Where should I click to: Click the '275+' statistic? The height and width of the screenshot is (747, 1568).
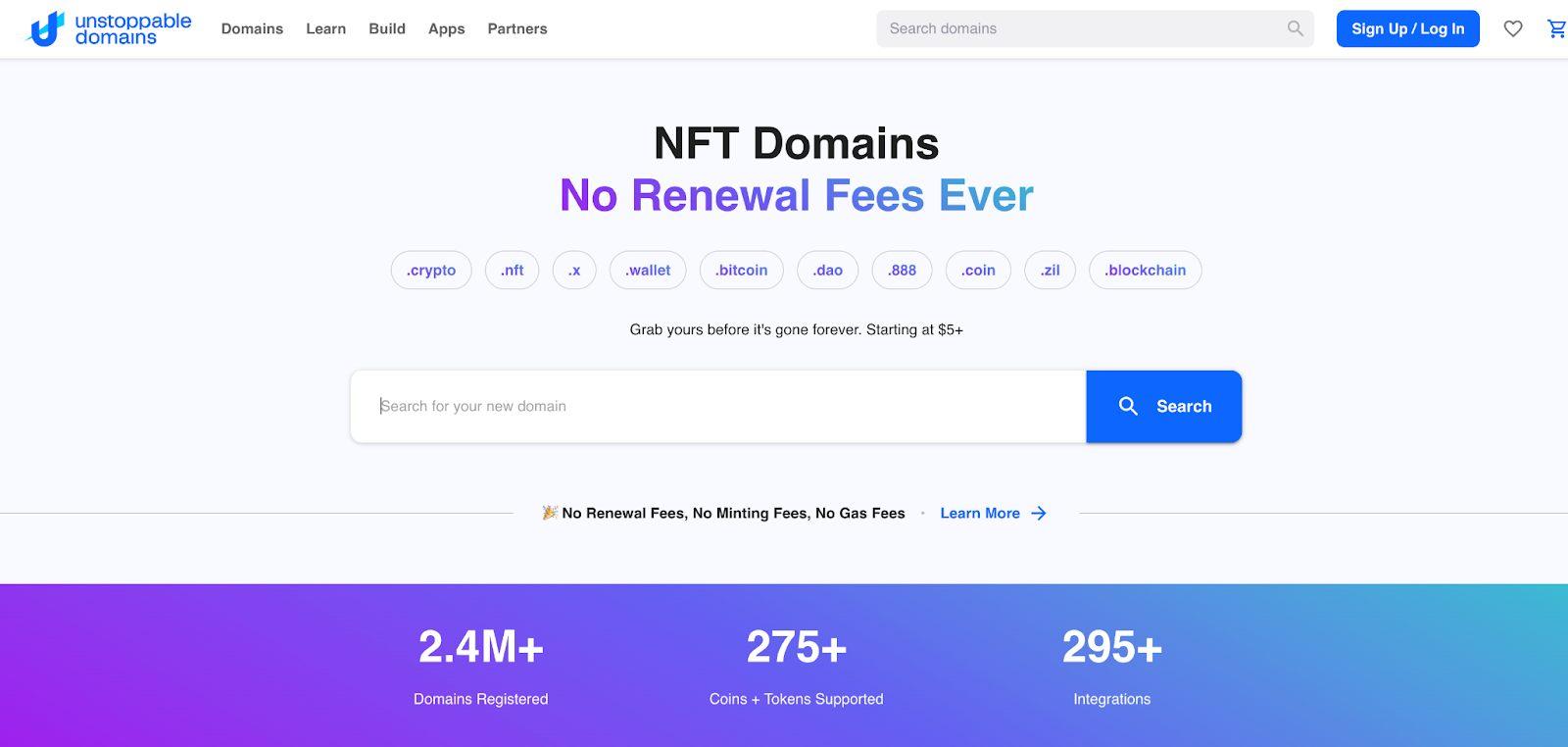(x=797, y=647)
